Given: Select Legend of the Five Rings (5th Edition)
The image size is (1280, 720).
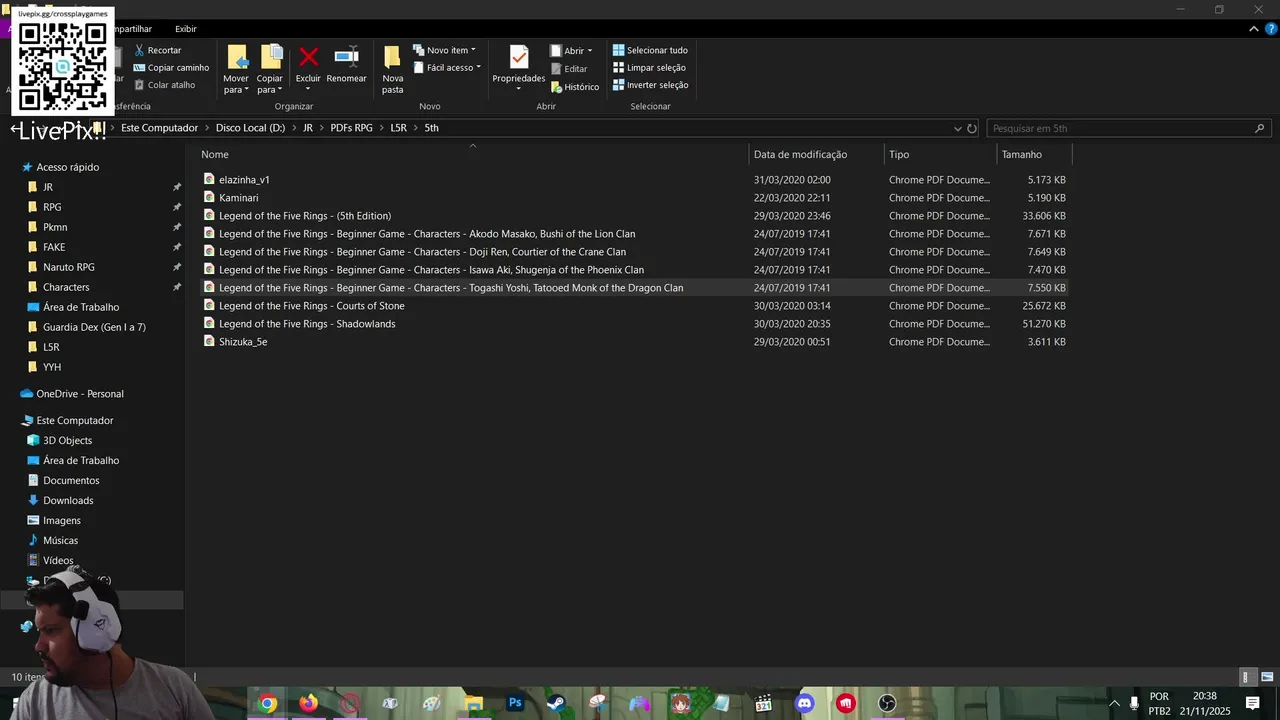Looking at the screenshot, I should (305, 216).
